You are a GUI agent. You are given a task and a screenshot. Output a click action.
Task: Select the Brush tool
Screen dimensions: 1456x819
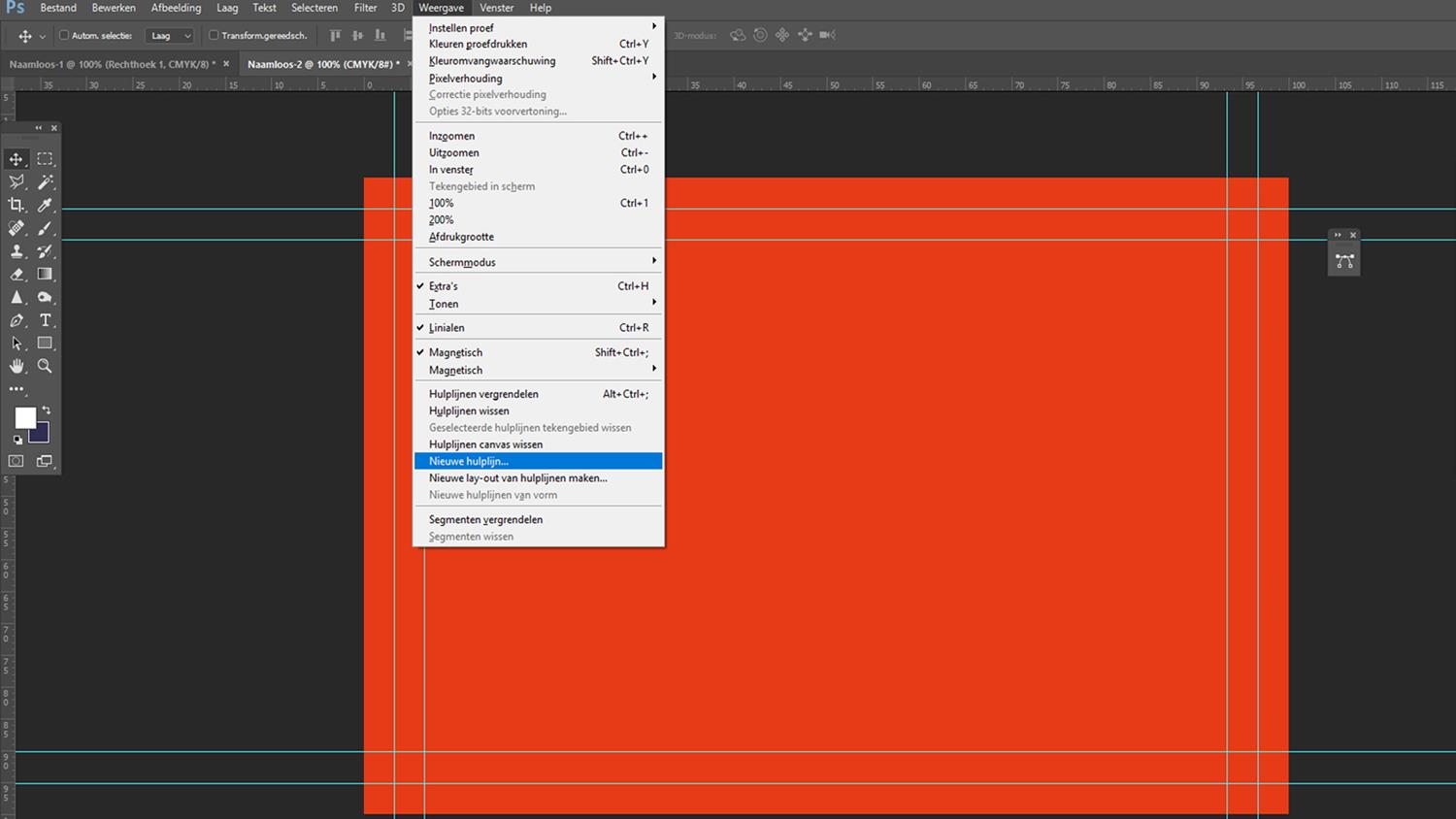tap(45, 228)
